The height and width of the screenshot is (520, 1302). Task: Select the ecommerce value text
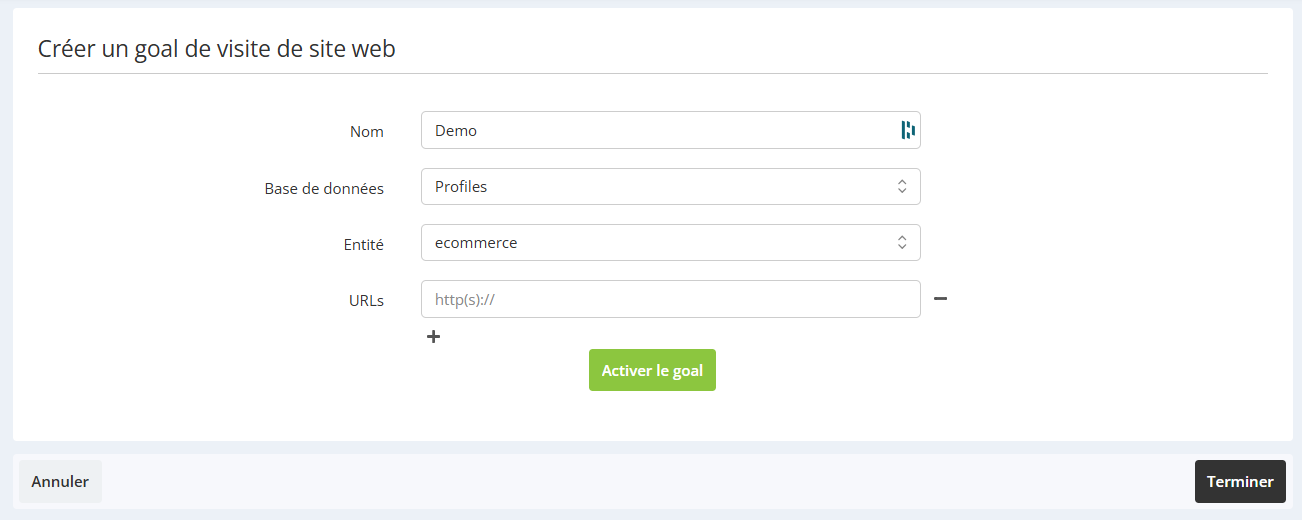[x=476, y=242]
